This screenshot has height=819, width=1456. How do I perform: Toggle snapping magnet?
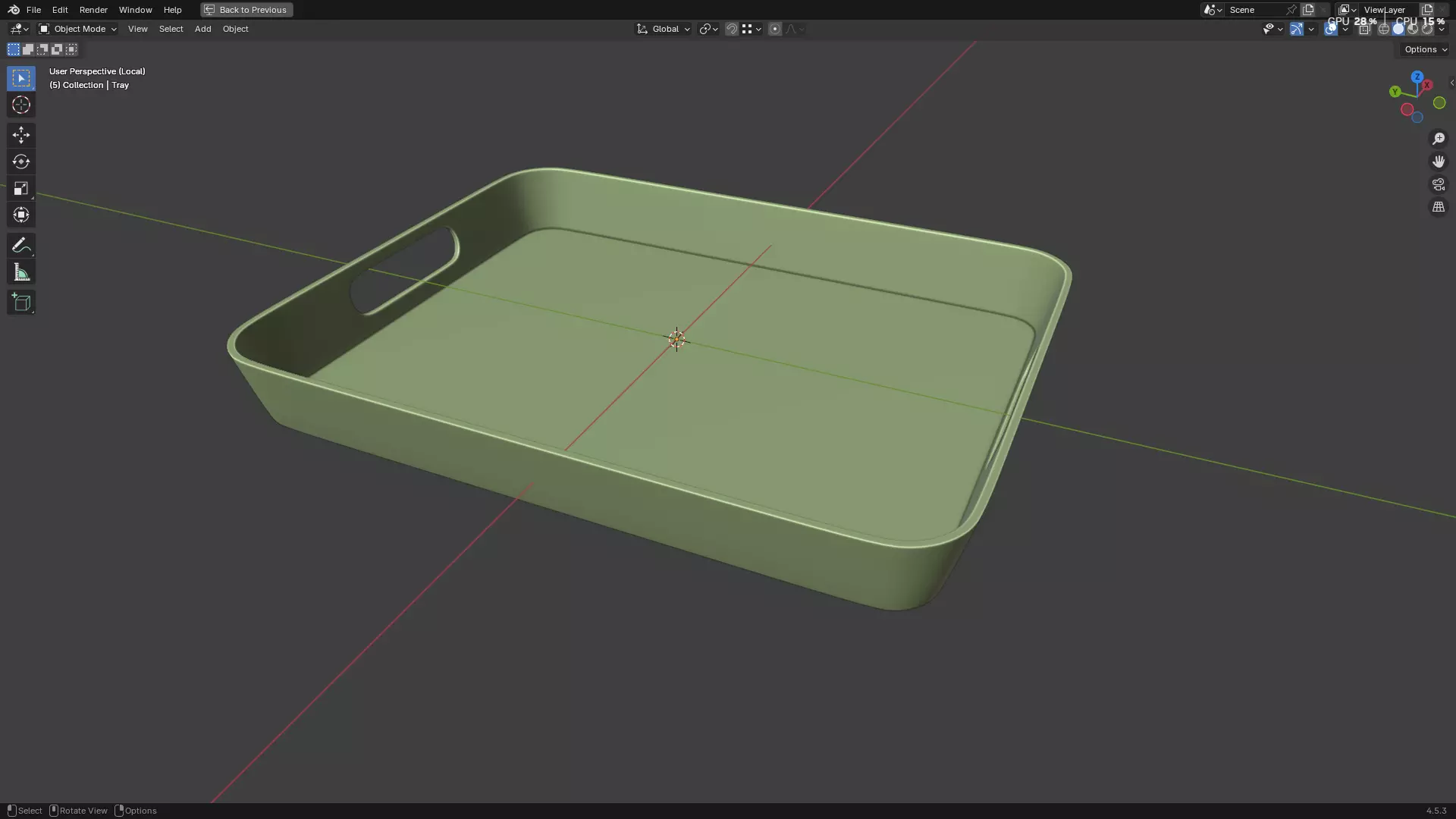pos(732,29)
